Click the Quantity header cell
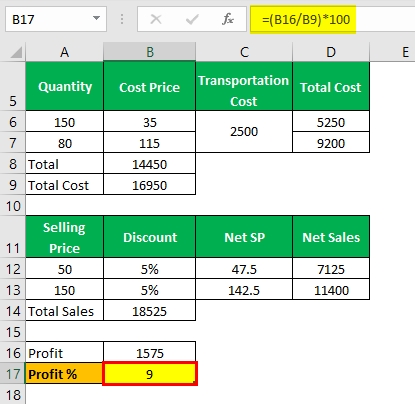The width and height of the screenshot is (415, 404). (65, 86)
